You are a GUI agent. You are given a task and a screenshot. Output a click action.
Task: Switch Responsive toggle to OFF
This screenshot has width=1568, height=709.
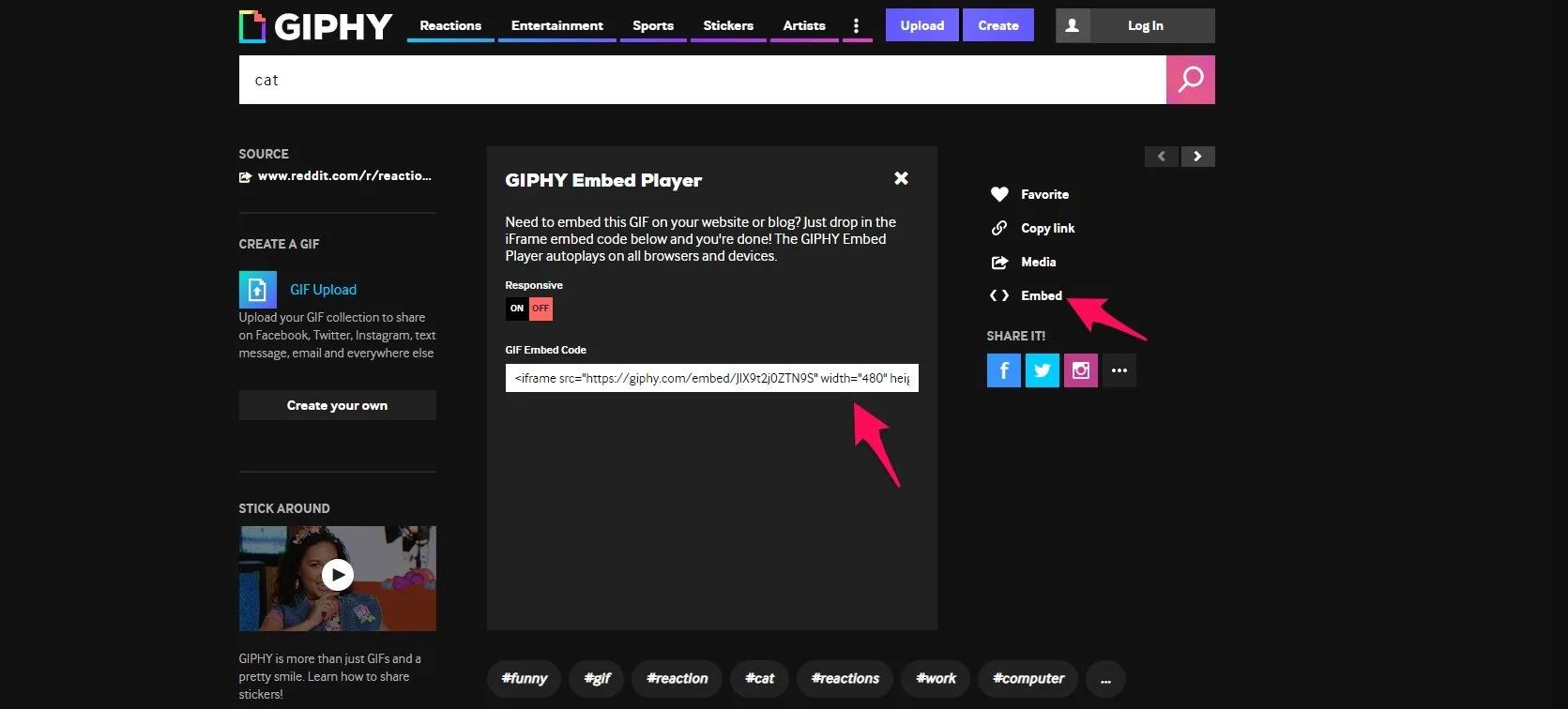coord(540,309)
